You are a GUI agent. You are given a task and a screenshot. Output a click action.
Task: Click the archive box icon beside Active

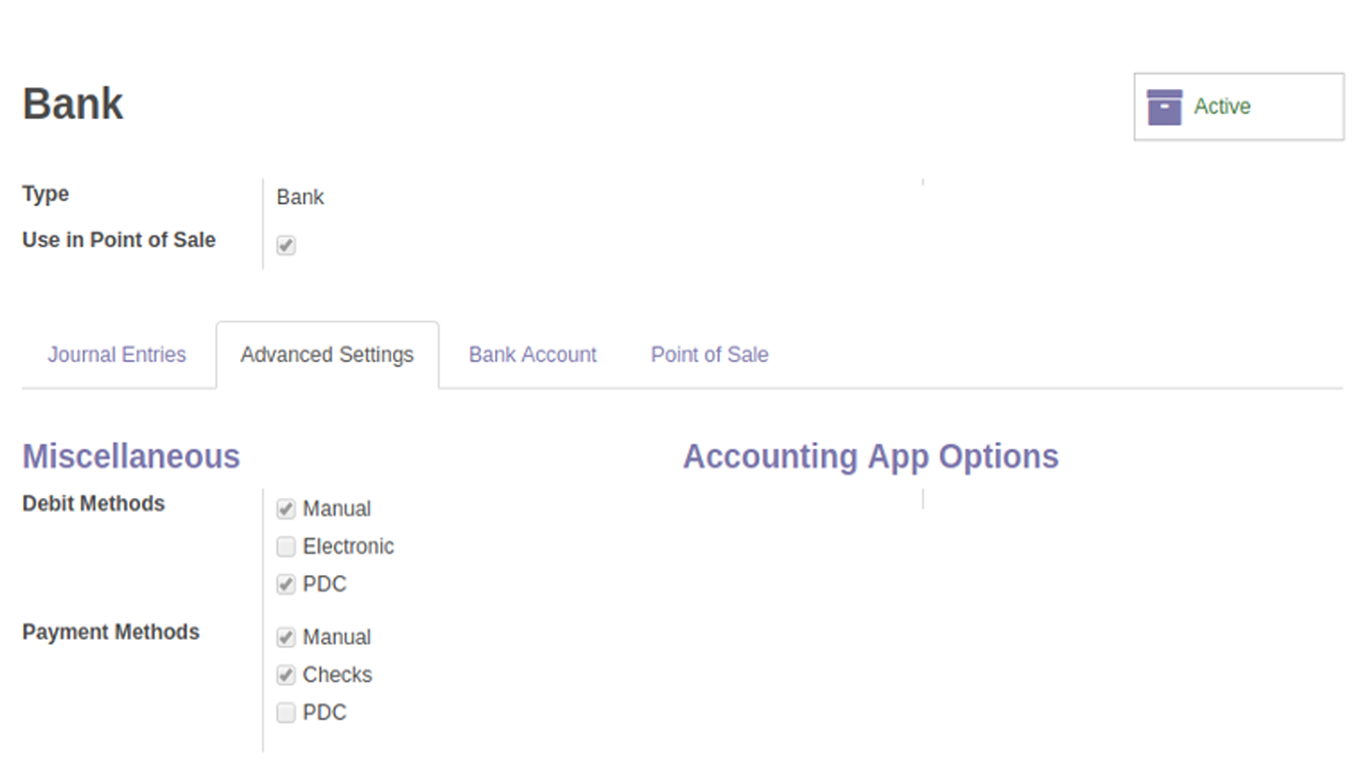(x=1164, y=106)
